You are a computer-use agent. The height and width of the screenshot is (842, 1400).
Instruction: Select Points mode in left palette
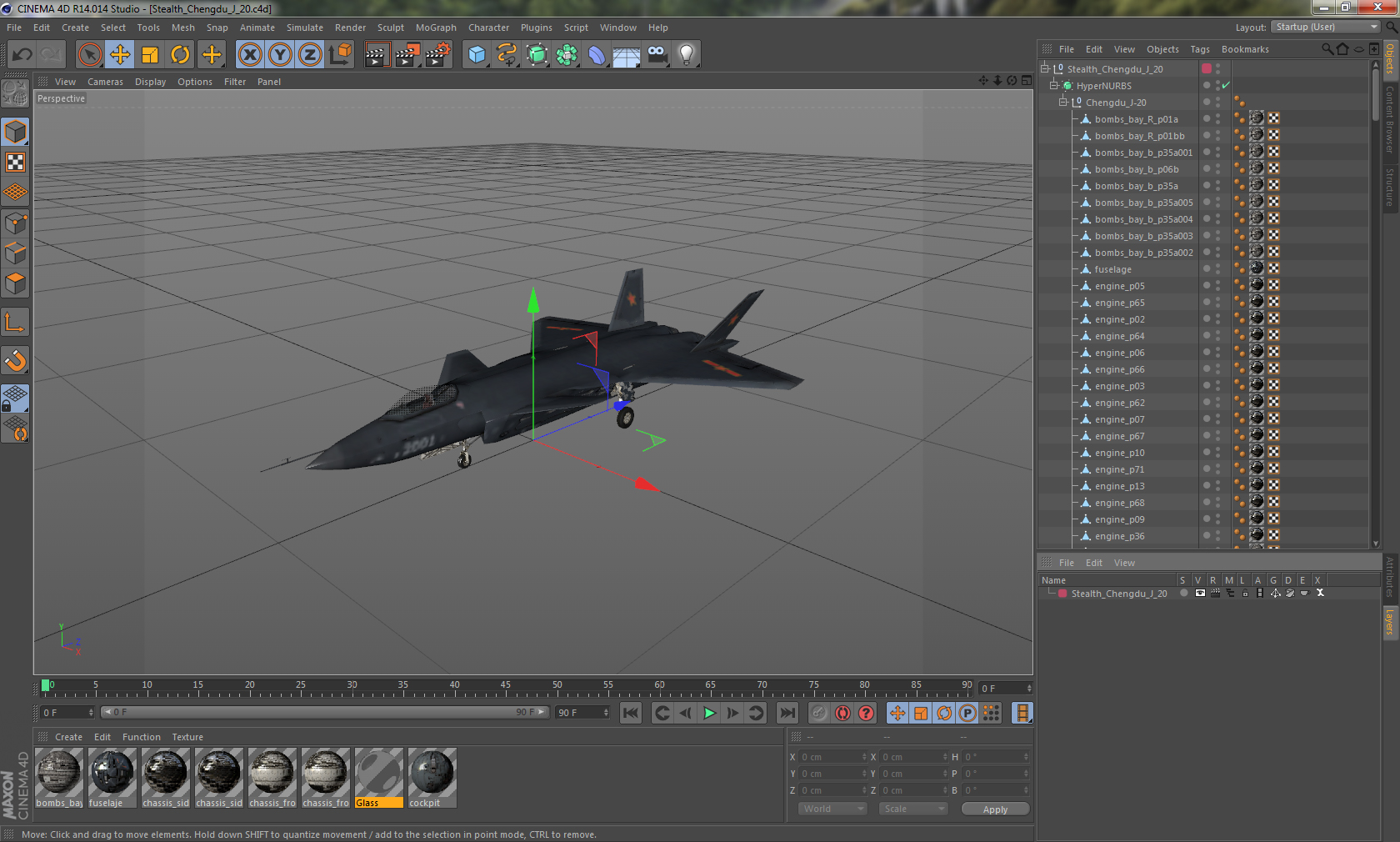(15, 223)
